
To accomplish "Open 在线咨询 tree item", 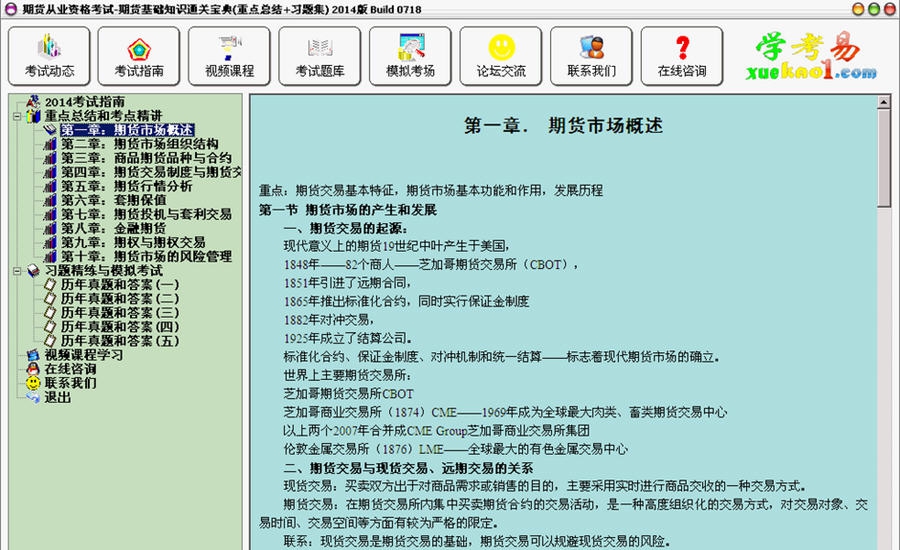I will point(71,369).
